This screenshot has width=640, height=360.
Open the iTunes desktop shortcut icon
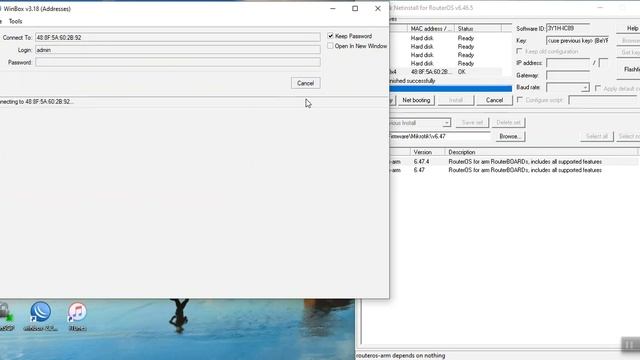77,316
